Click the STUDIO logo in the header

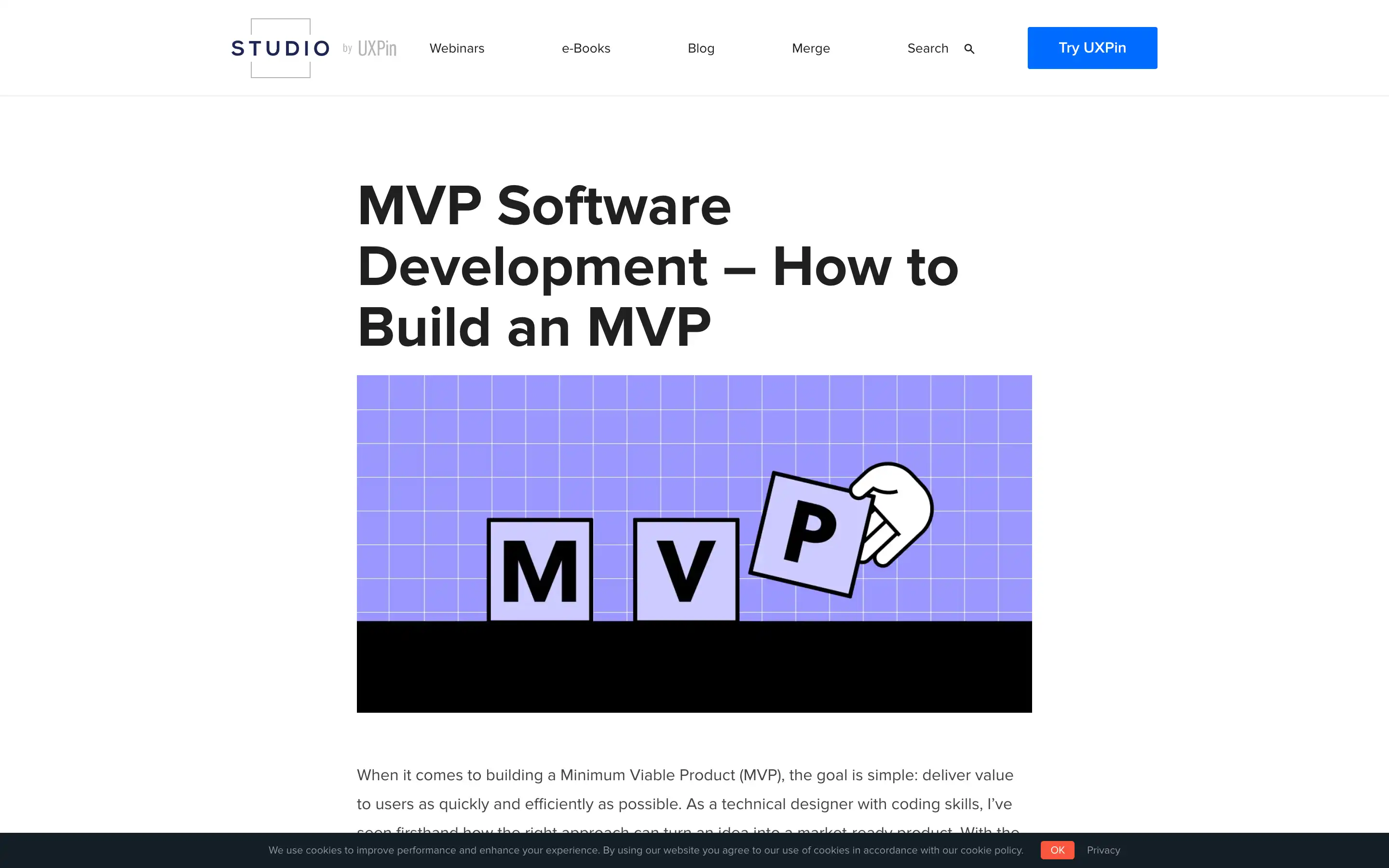point(280,48)
